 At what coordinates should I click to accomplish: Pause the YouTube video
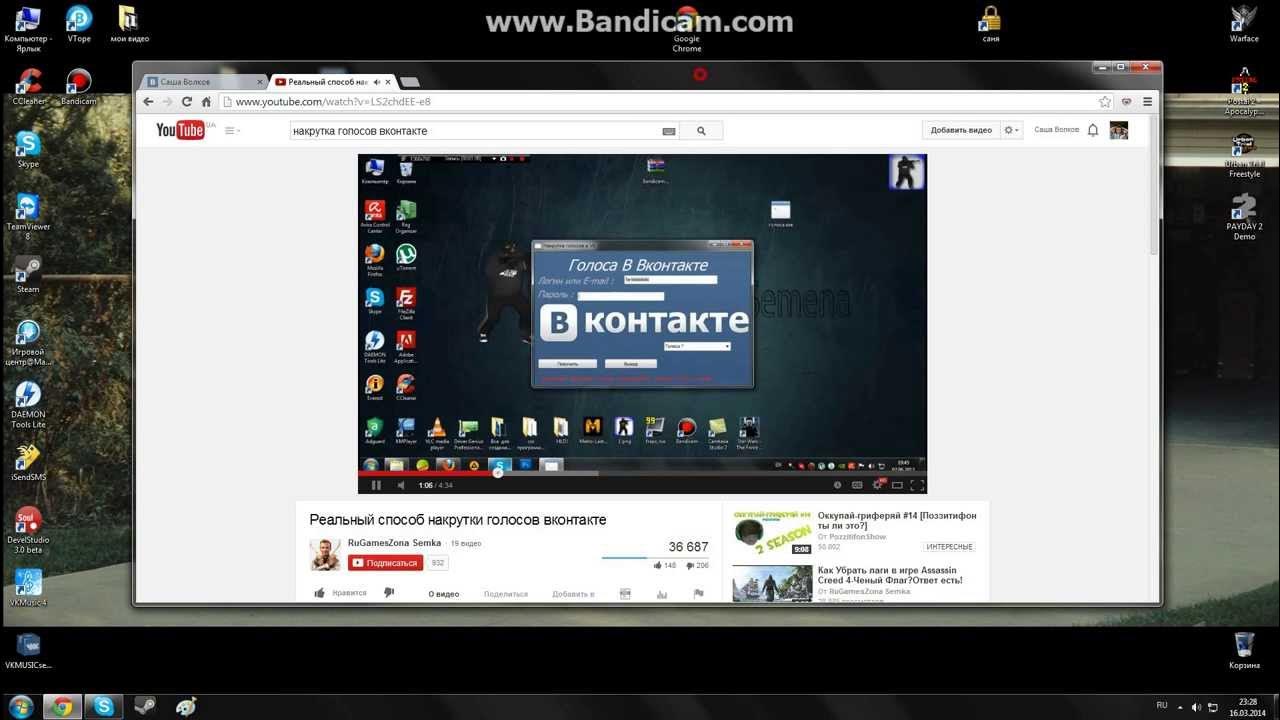tap(376, 485)
